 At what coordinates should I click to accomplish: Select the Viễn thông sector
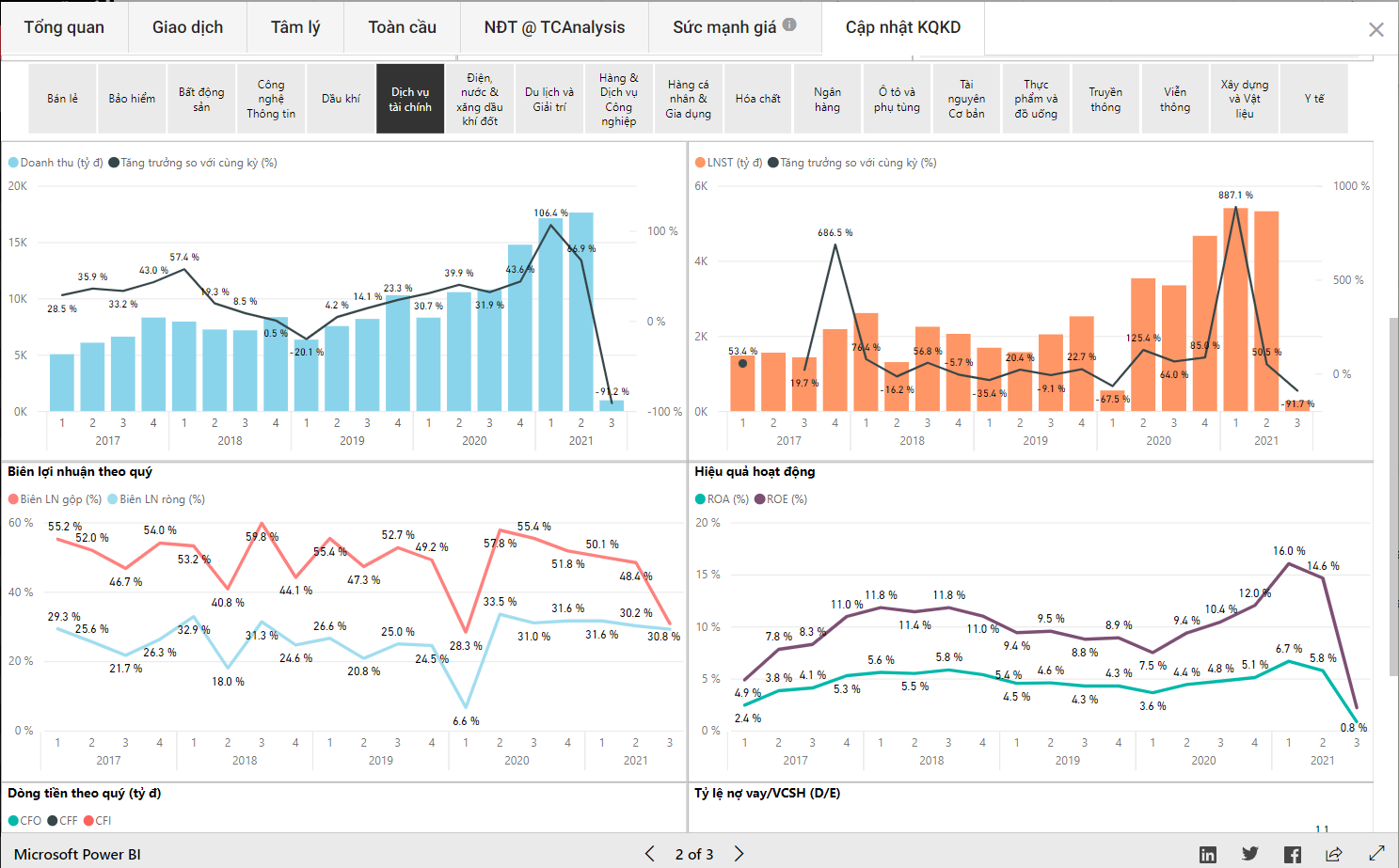click(x=1176, y=99)
